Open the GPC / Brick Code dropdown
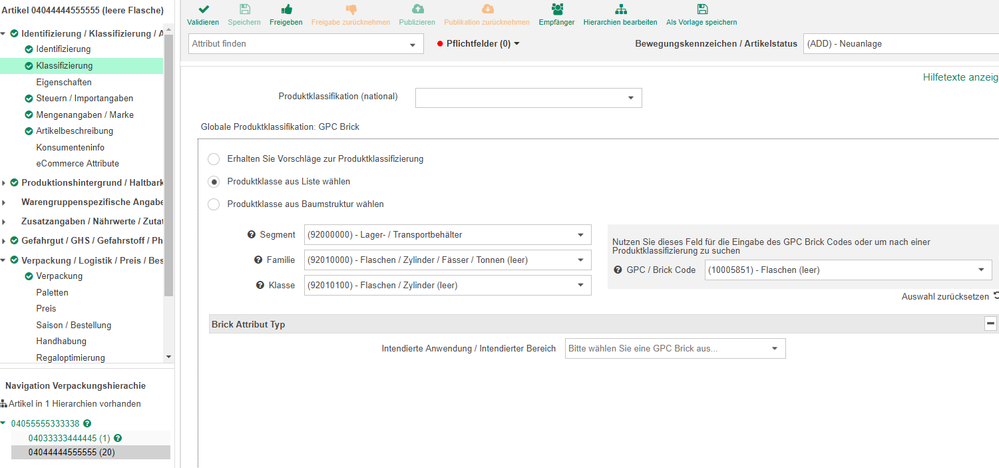Viewport: 999px width, 468px height. click(849, 270)
